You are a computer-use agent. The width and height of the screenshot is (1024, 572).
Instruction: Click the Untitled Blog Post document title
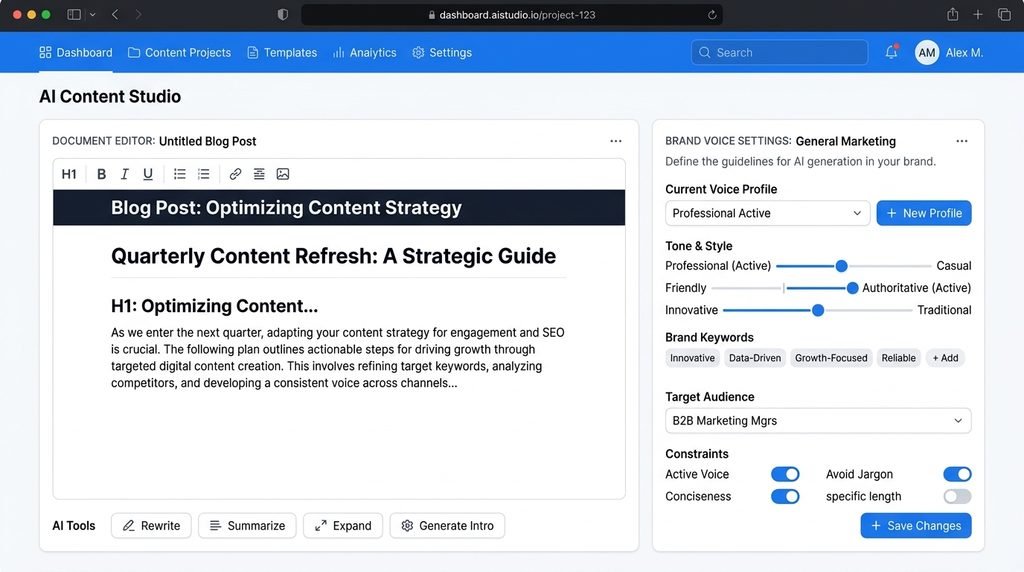click(x=208, y=141)
